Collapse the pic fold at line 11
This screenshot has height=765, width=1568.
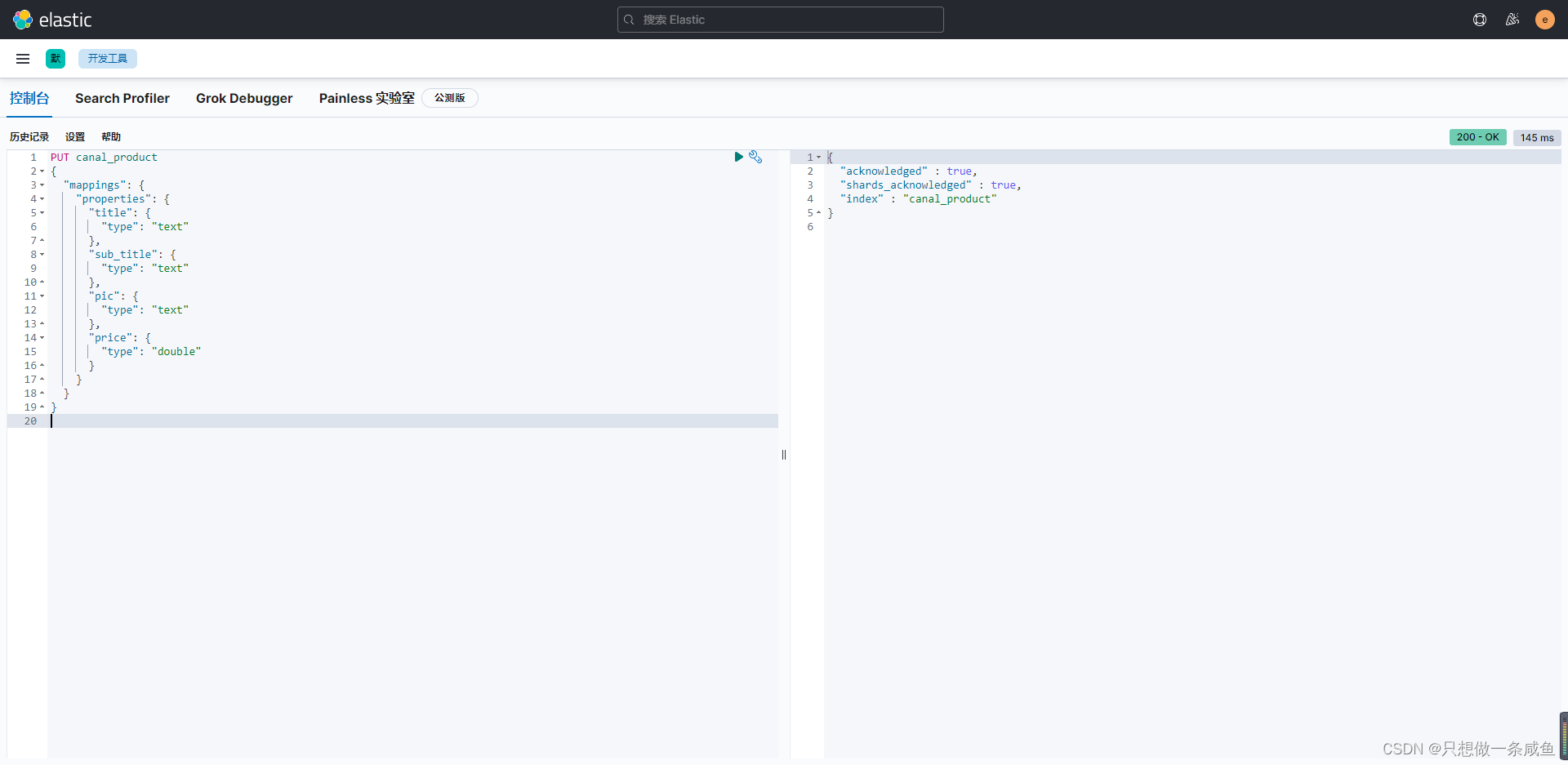point(42,296)
